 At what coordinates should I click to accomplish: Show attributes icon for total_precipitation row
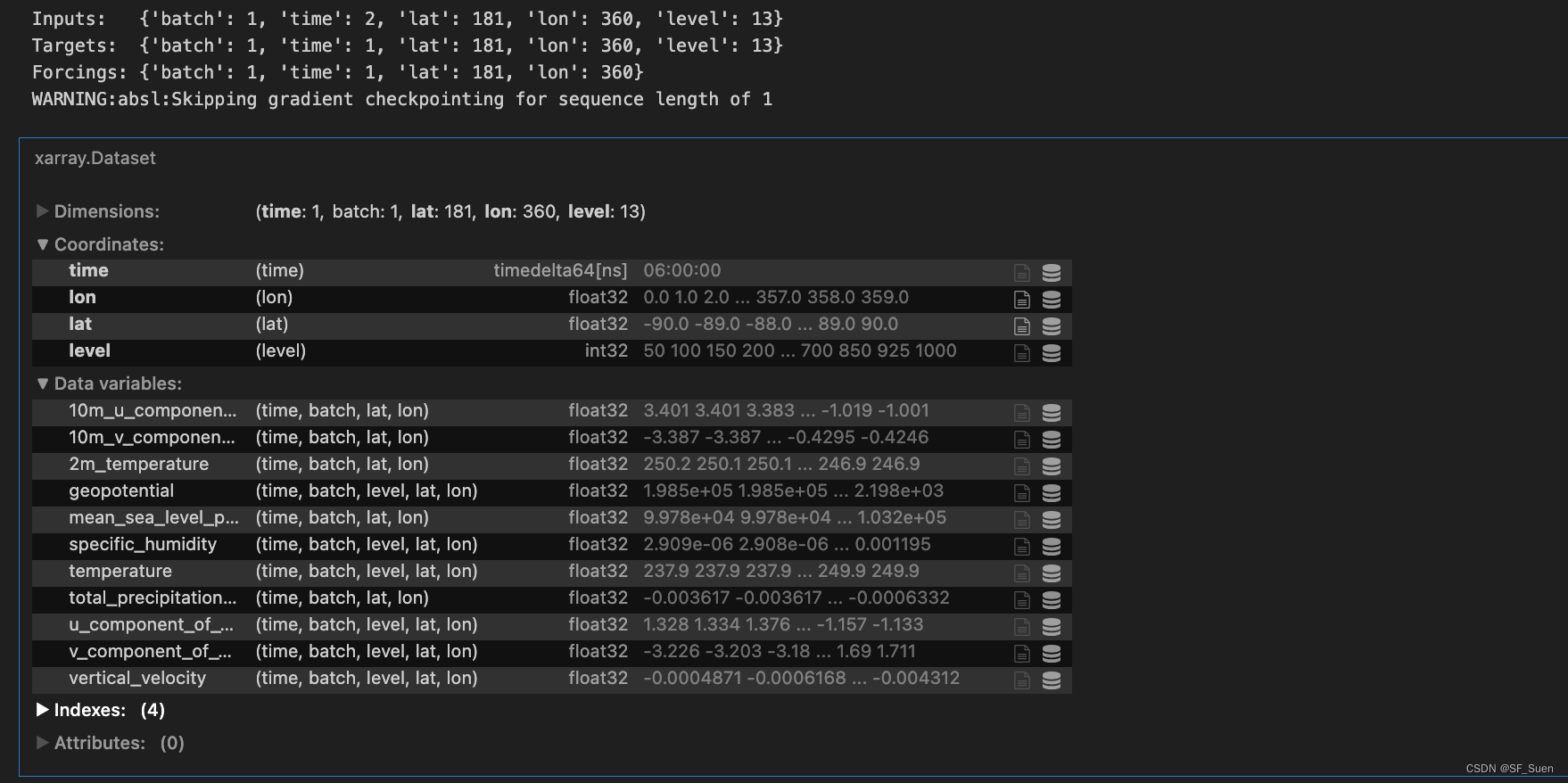1022,599
